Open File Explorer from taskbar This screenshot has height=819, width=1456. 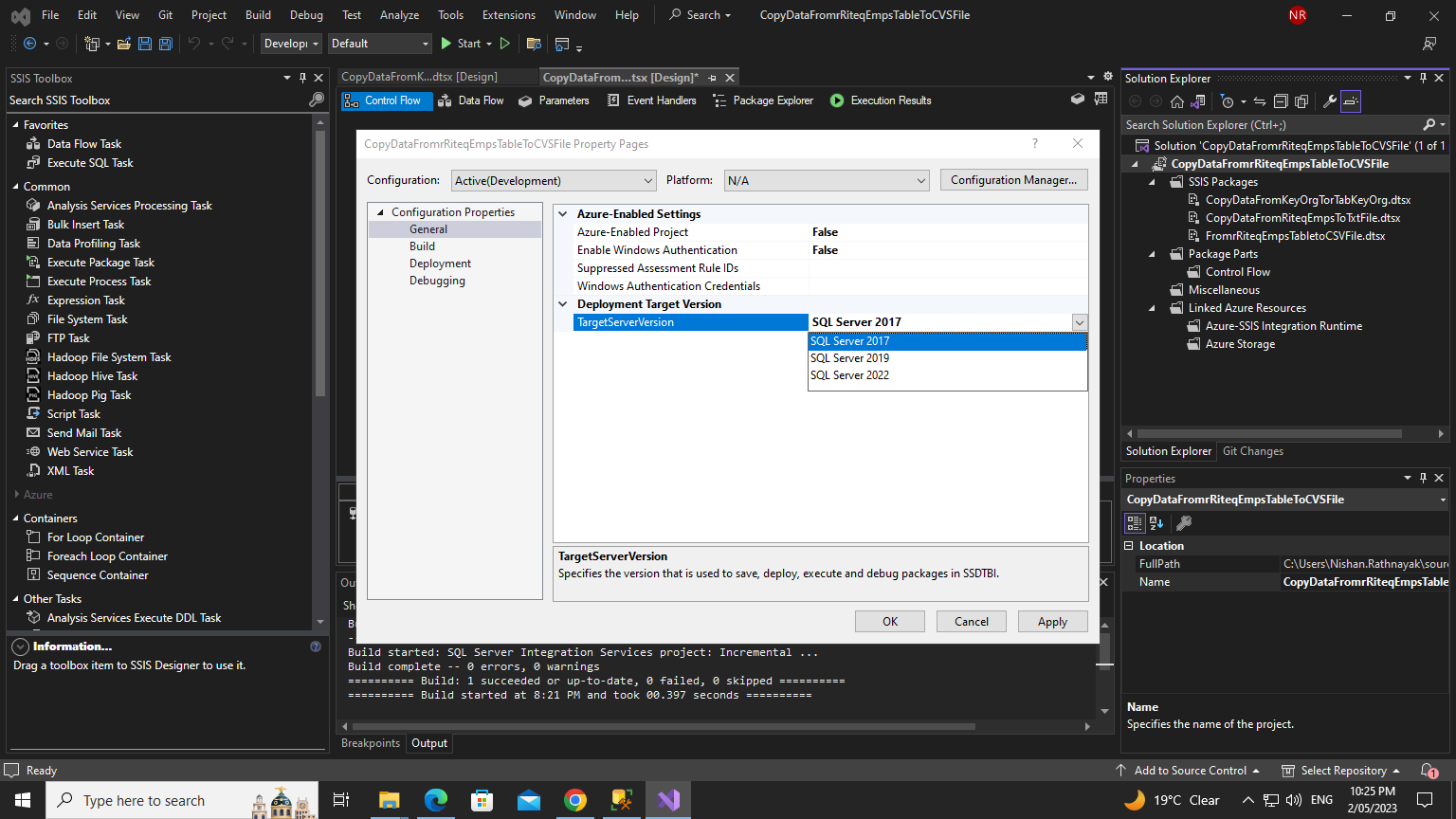(389, 800)
